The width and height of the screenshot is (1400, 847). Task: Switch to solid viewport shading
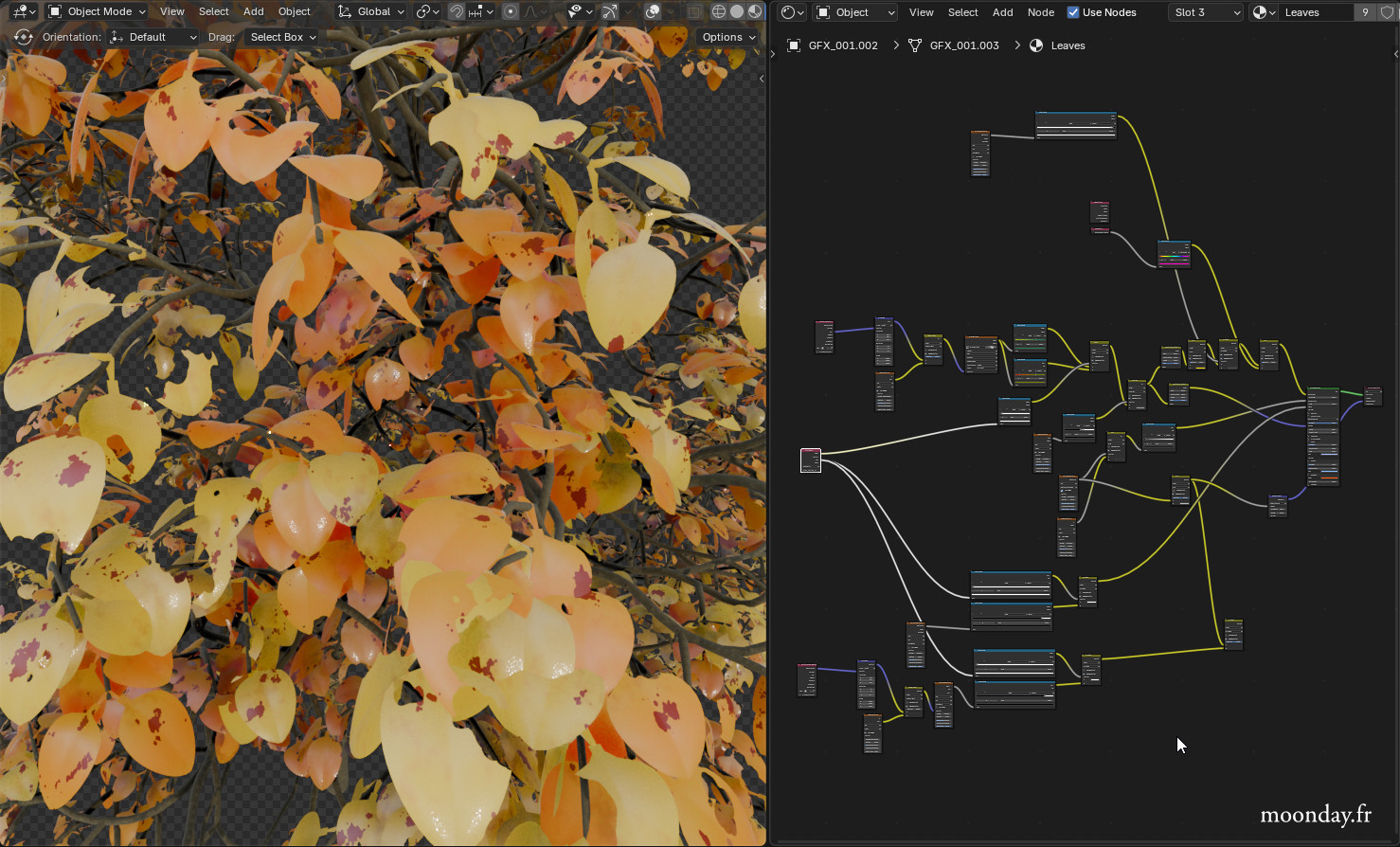pos(737,11)
